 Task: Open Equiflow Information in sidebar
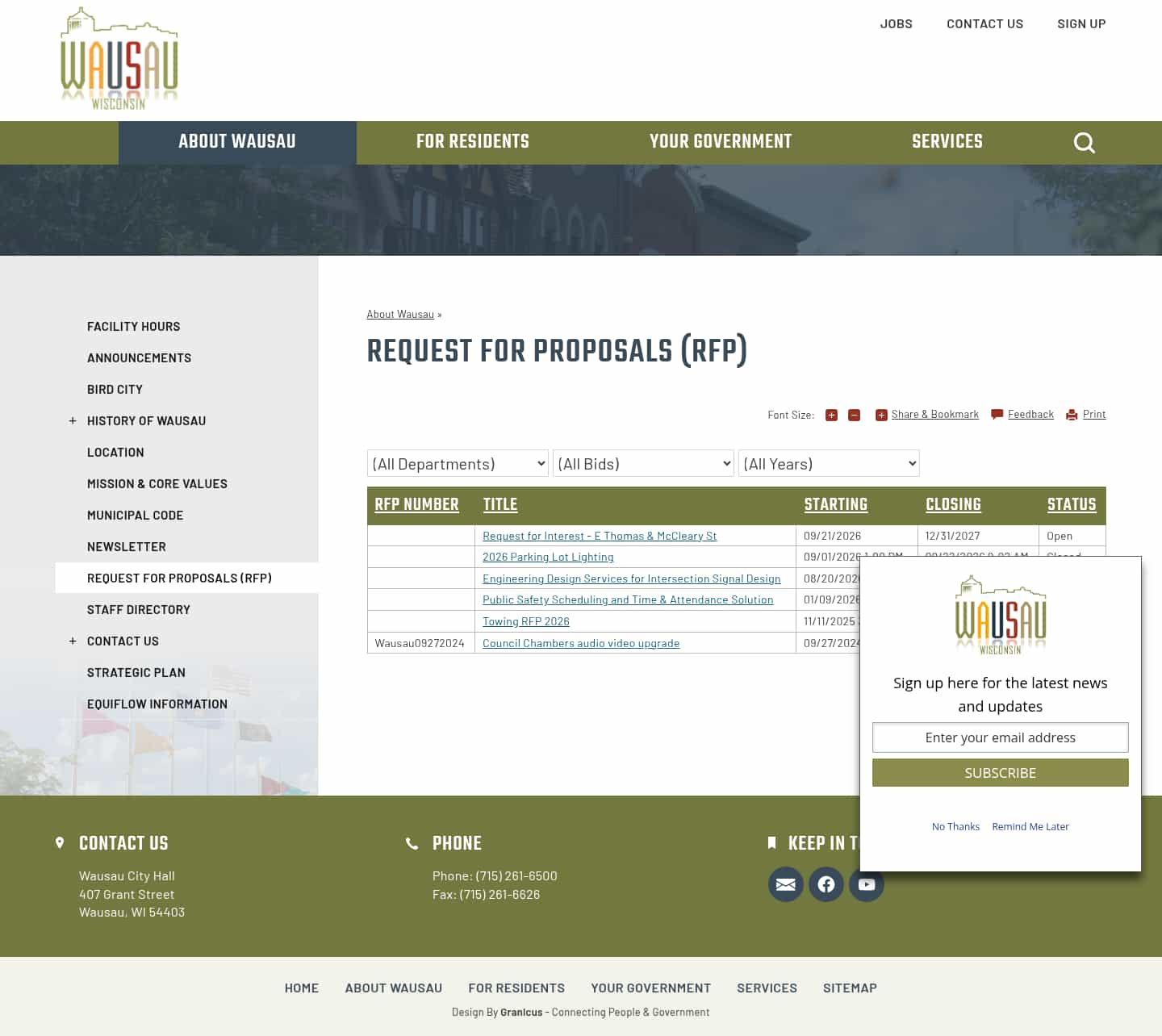(157, 704)
